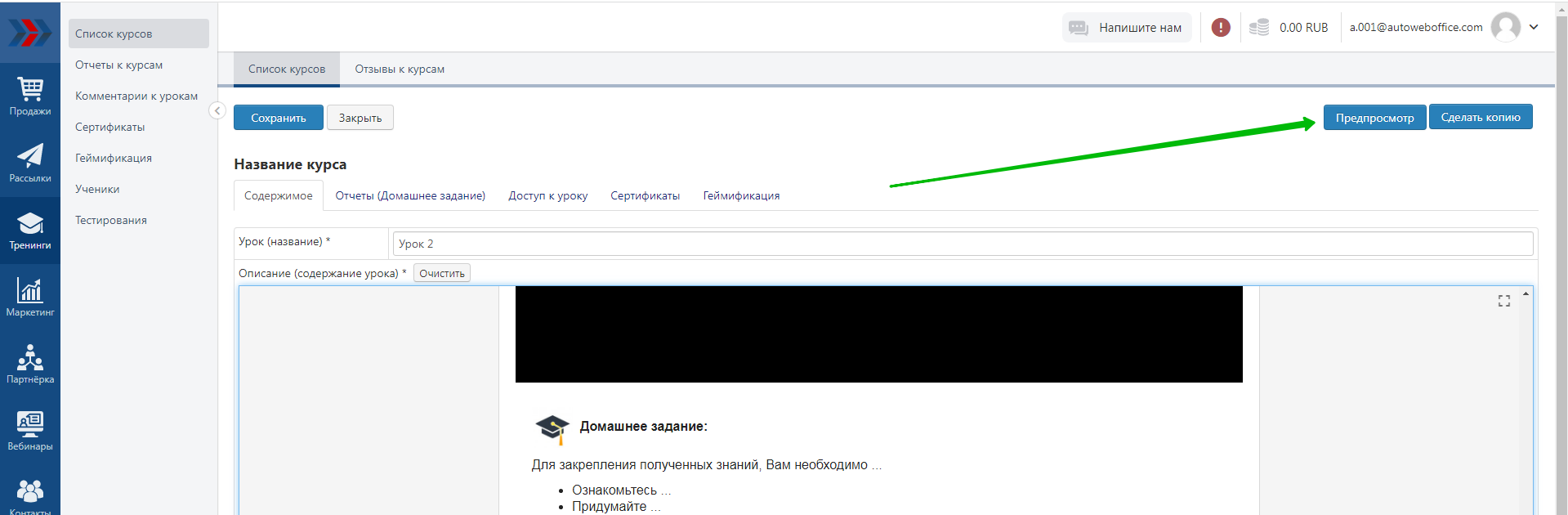Image resolution: width=1568 pixels, height=515 pixels.
Task: Open the Вебинары monitor section
Action: (x=30, y=432)
